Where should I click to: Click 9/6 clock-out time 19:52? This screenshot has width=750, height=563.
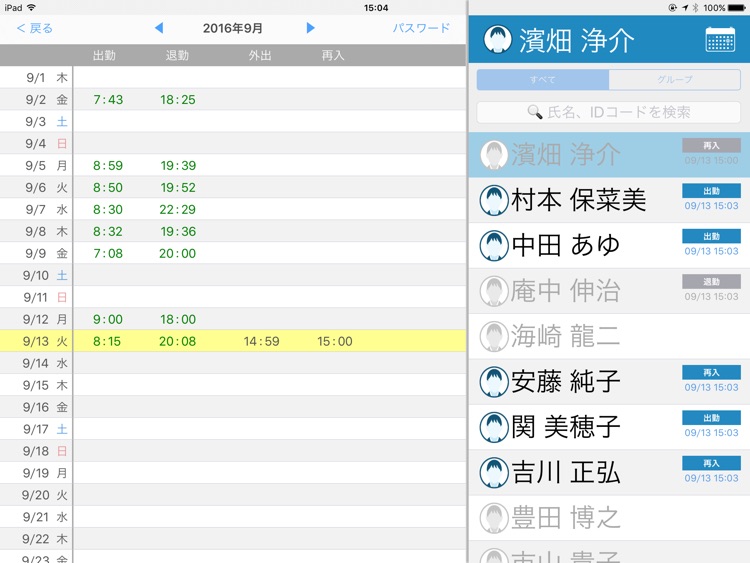click(177, 188)
